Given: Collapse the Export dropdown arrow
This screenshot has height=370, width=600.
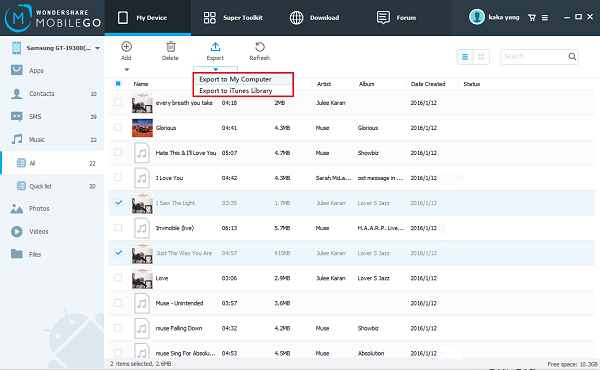Looking at the screenshot, I should click(215, 69).
